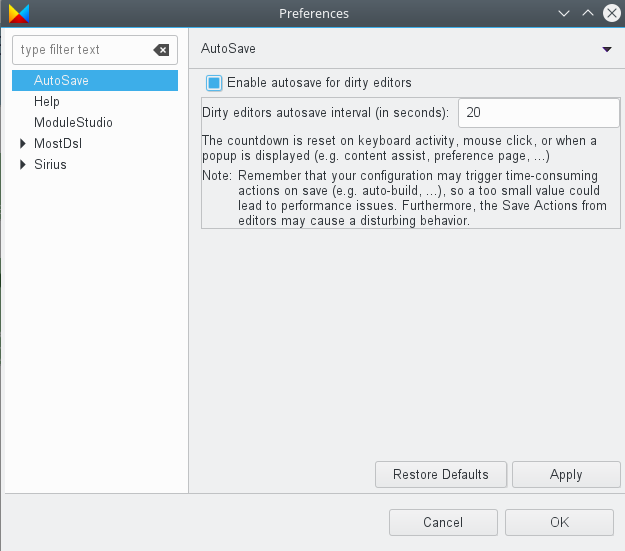This screenshot has width=625, height=551.
Task: Click the autosave interval seconds field
Action: pyautogui.click(x=539, y=113)
